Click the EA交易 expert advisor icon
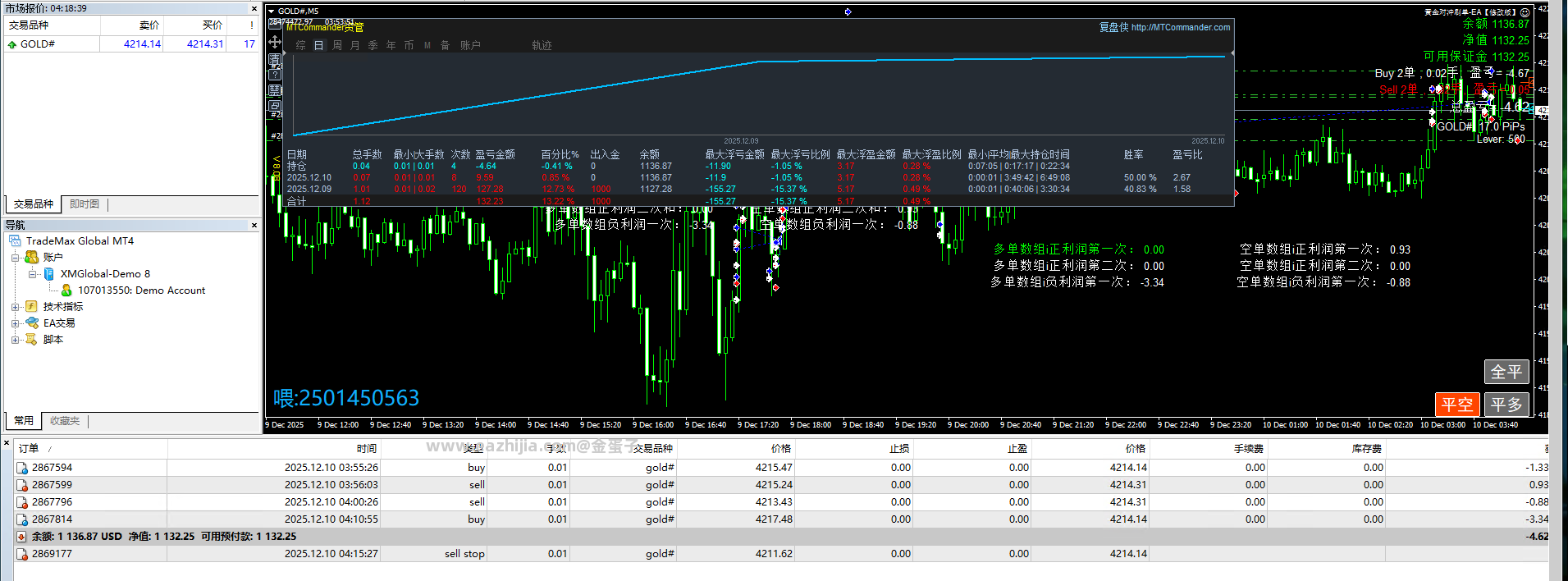Screen dimensions: 1568x581 coord(32,323)
